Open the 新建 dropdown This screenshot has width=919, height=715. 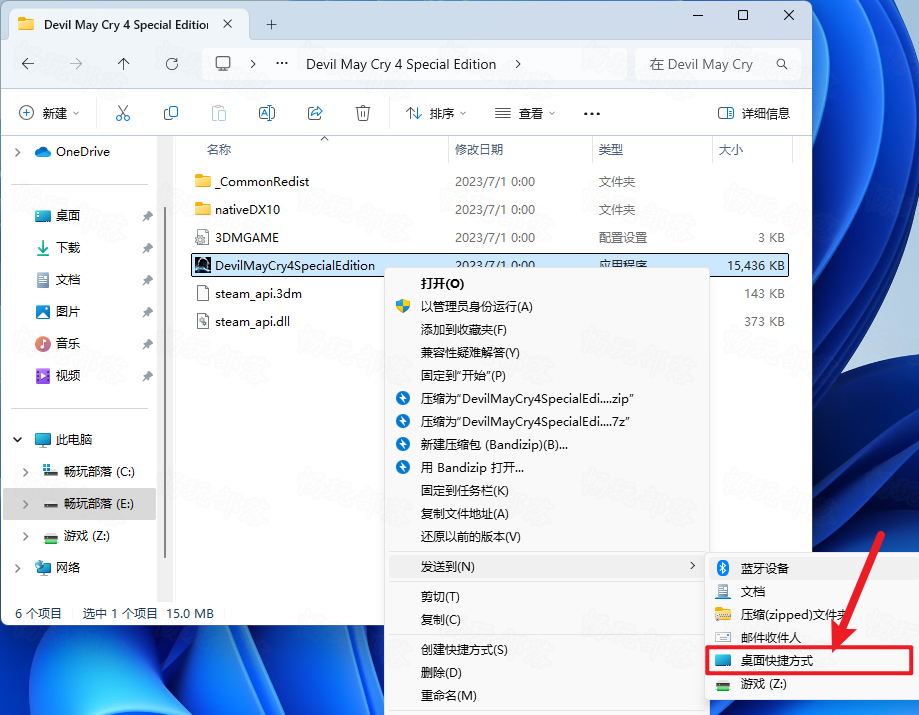pos(49,113)
